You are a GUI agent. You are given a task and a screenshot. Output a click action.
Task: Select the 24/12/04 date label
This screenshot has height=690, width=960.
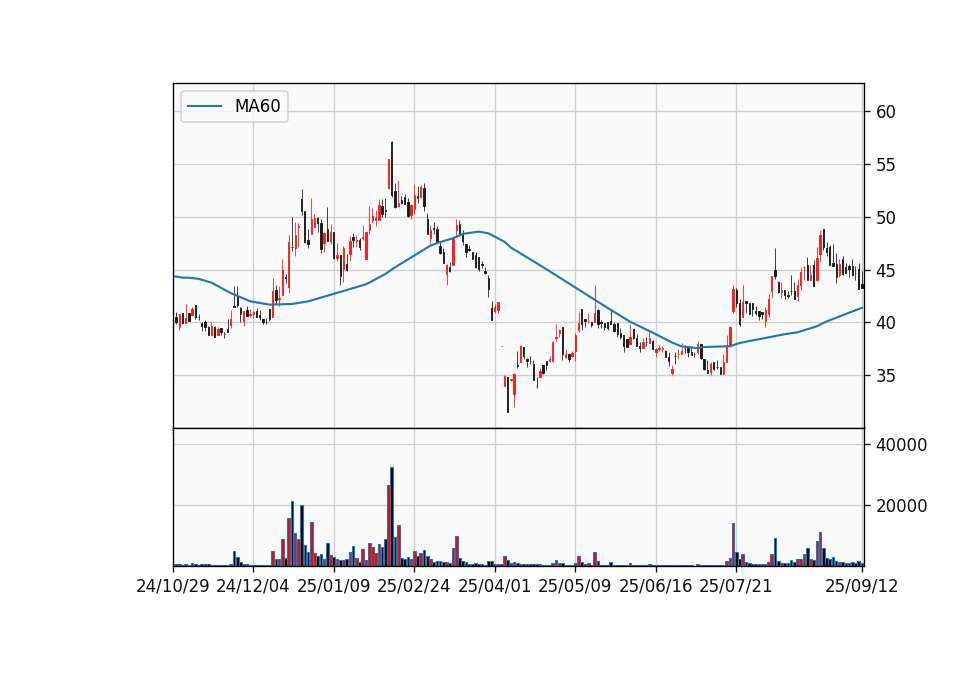(x=253, y=586)
